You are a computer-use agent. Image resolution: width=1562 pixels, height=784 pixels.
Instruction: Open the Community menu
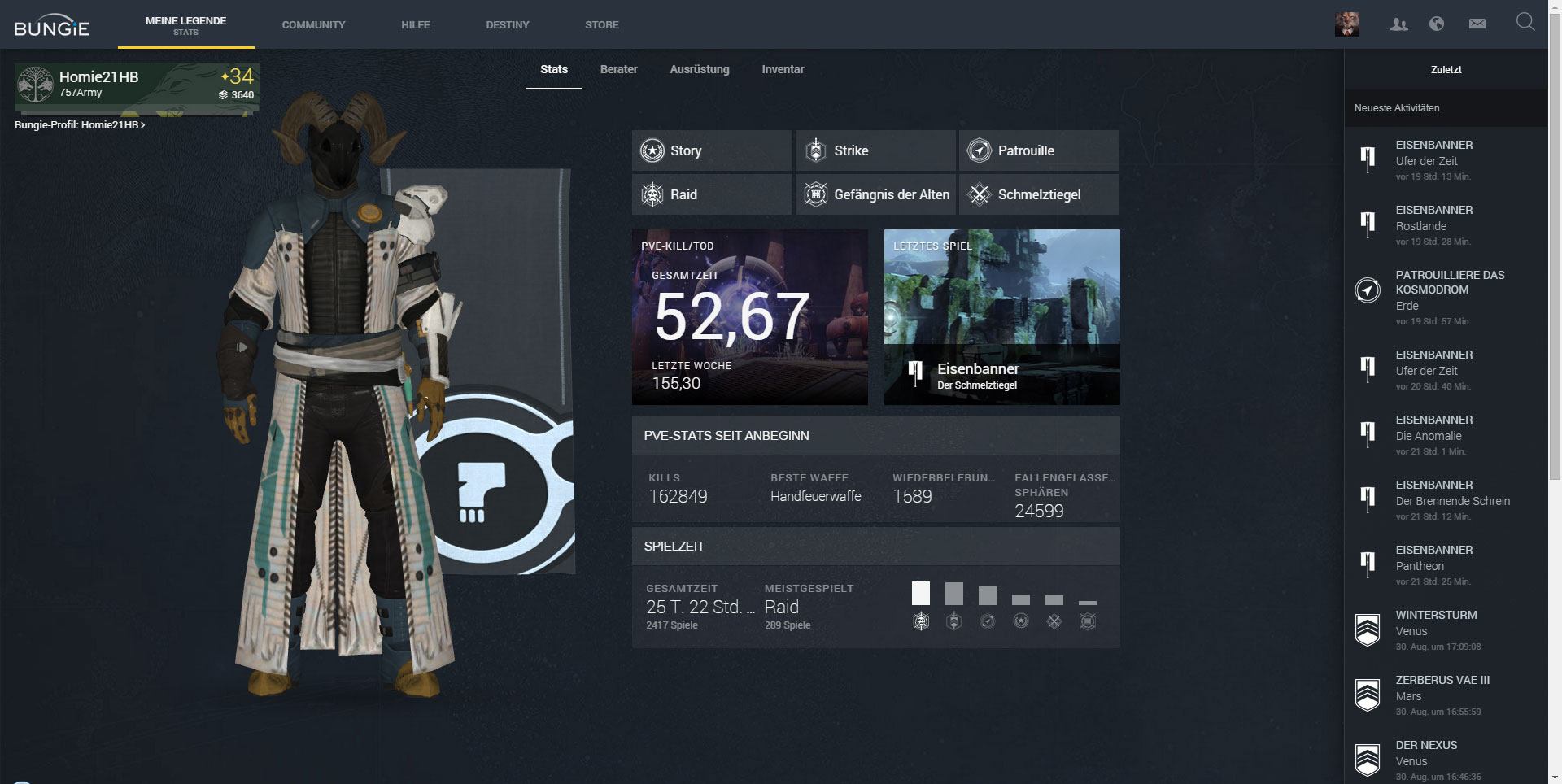(313, 25)
